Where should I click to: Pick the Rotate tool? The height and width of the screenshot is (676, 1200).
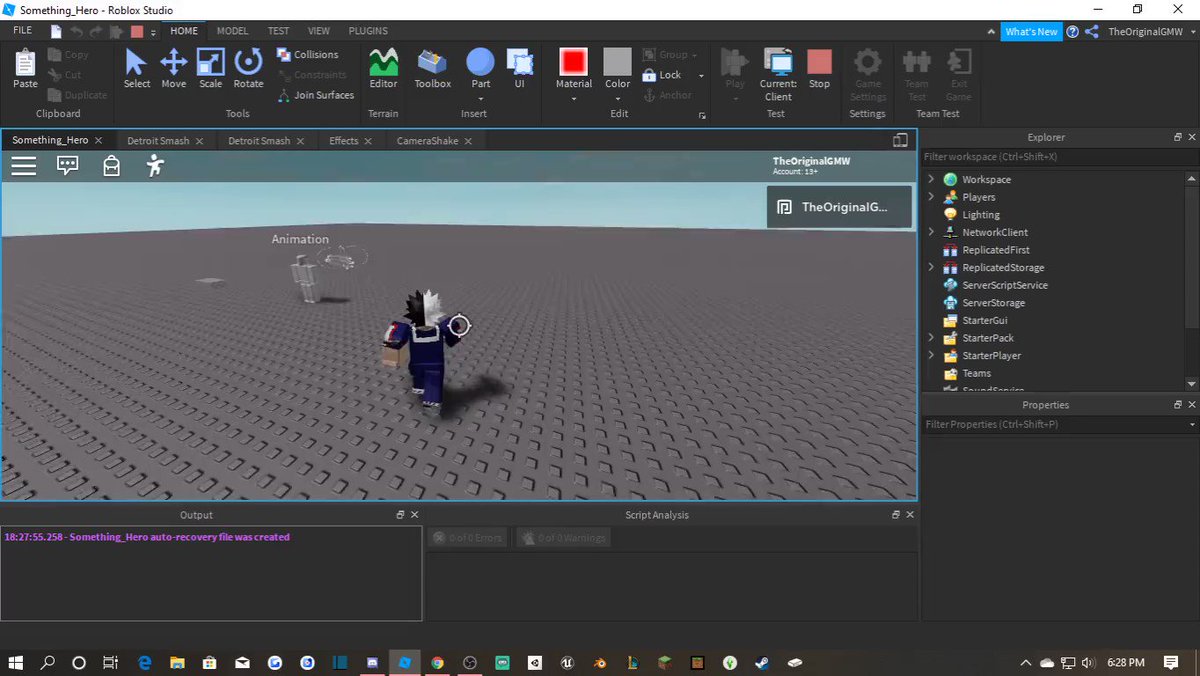coord(248,69)
